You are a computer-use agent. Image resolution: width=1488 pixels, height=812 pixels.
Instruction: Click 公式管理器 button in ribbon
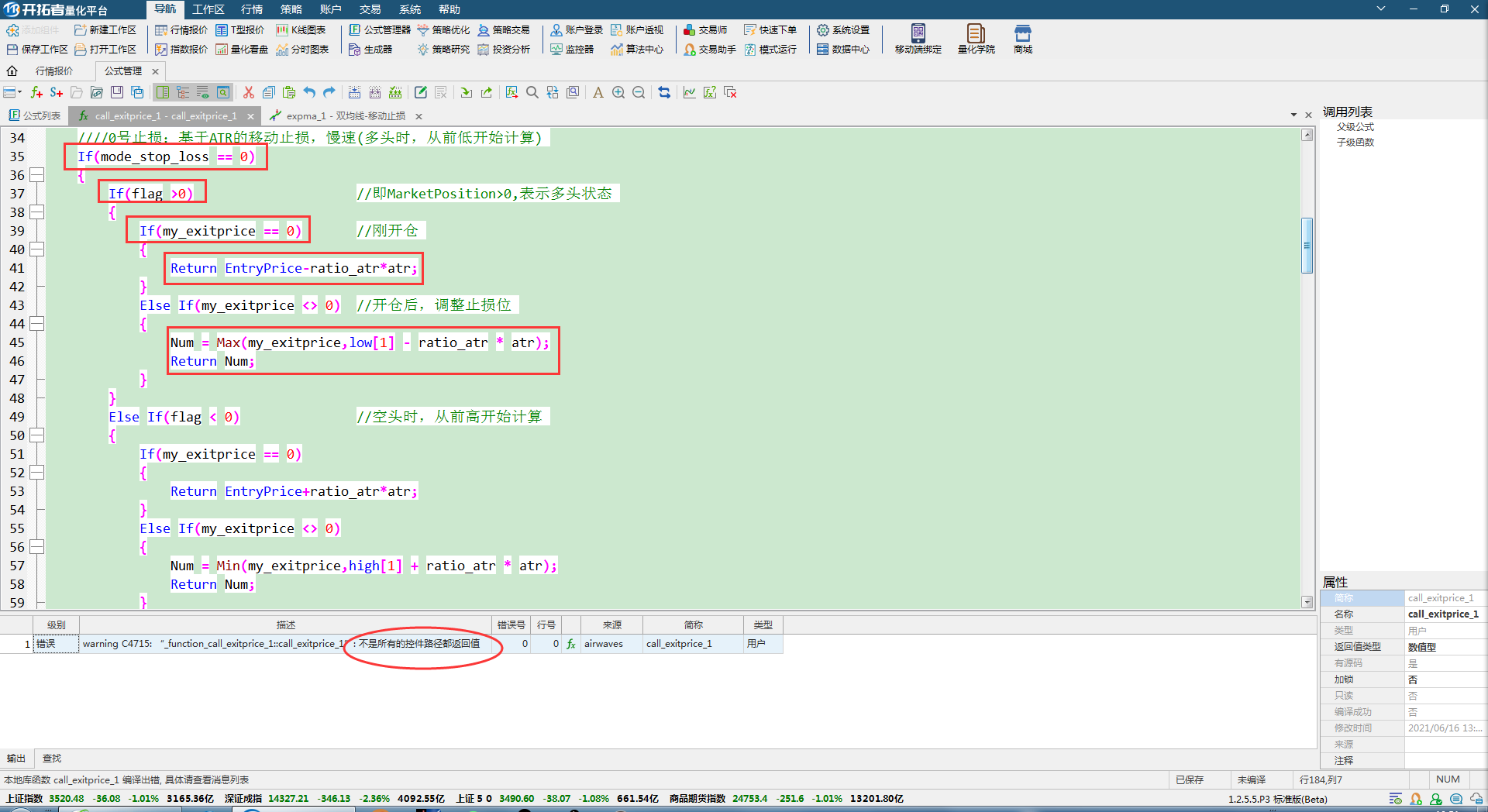(380, 30)
